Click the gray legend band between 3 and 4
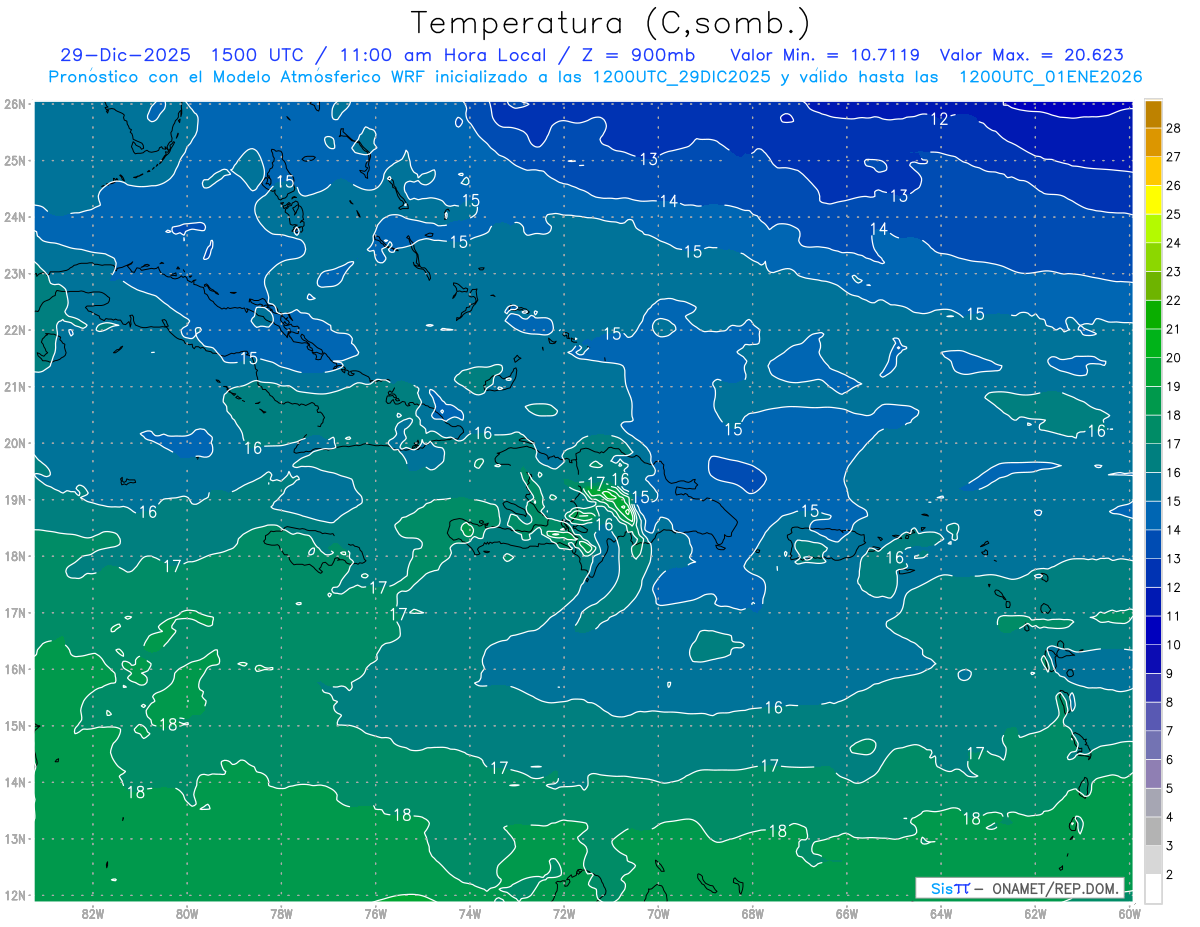The height and width of the screenshot is (927, 1200). click(1154, 832)
